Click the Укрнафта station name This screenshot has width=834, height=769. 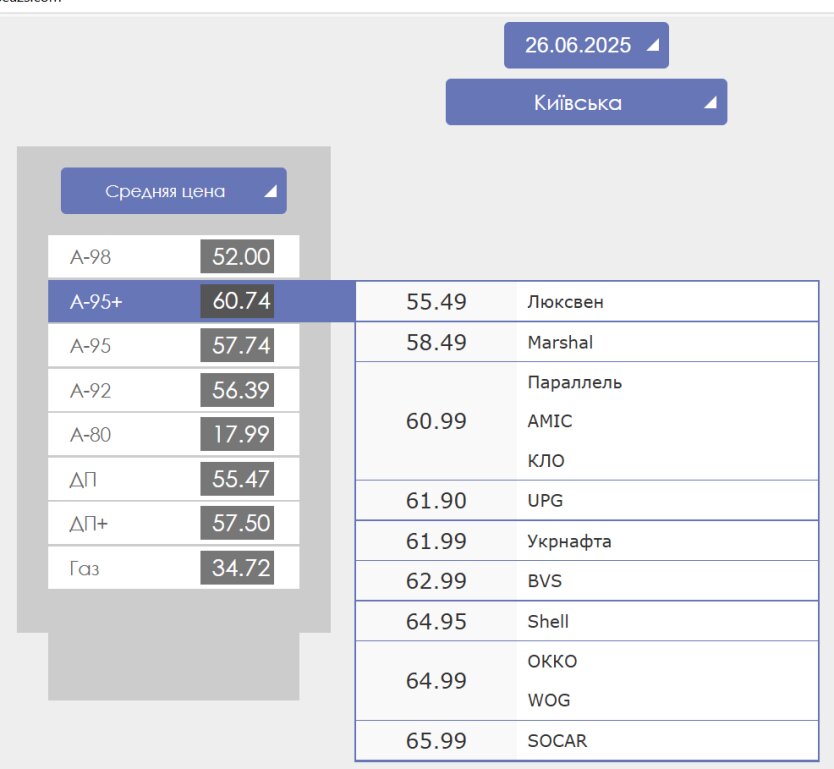click(569, 541)
